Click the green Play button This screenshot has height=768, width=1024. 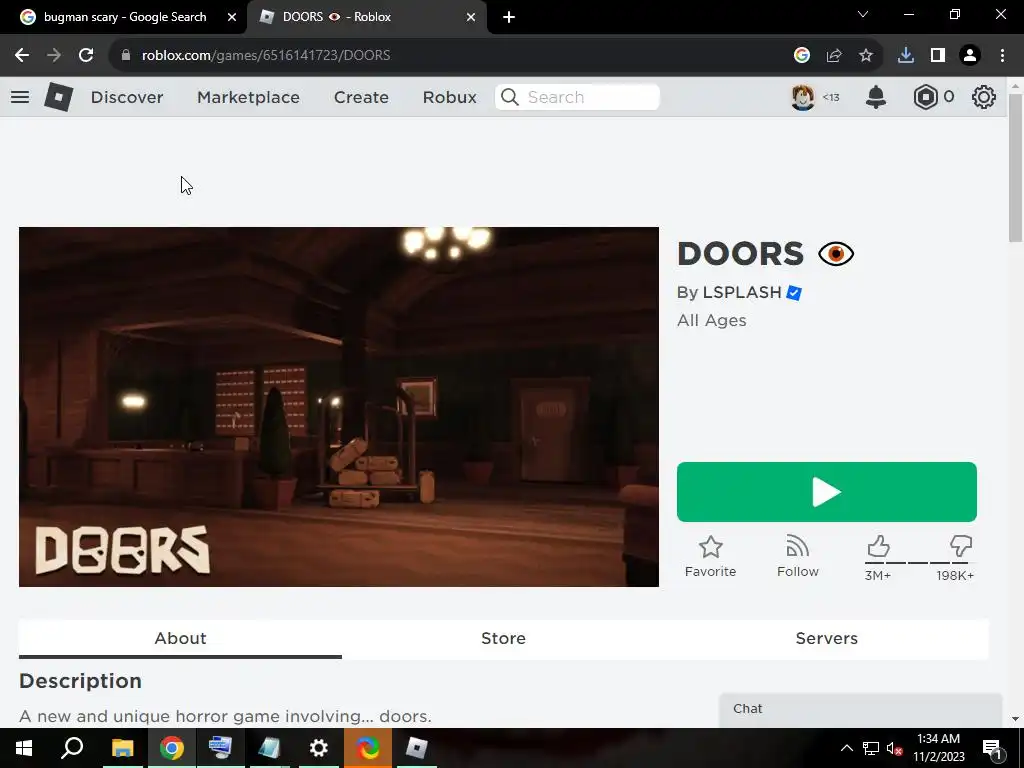point(827,492)
